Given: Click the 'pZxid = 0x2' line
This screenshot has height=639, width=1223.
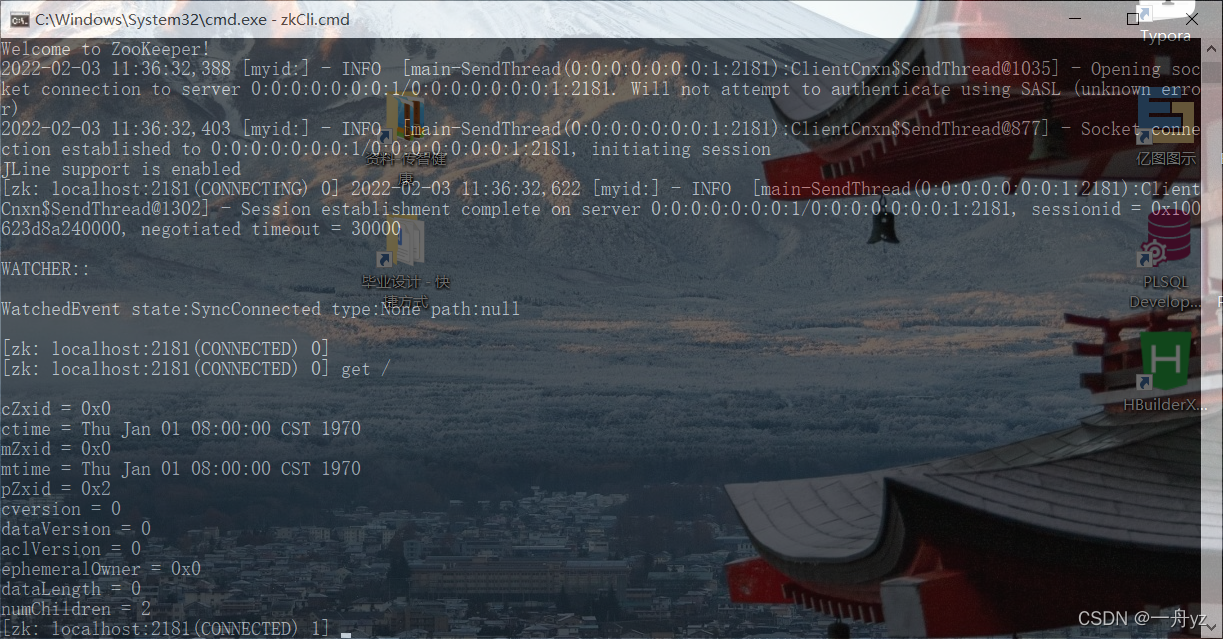Looking at the screenshot, I should (x=56, y=488).
